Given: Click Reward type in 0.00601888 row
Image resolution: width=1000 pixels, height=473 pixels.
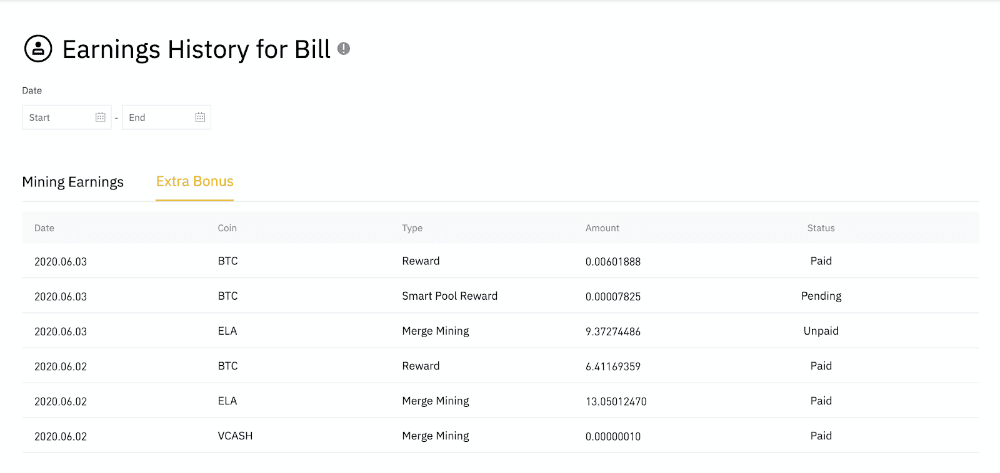Looking at the screenshot, I should 420,261.
